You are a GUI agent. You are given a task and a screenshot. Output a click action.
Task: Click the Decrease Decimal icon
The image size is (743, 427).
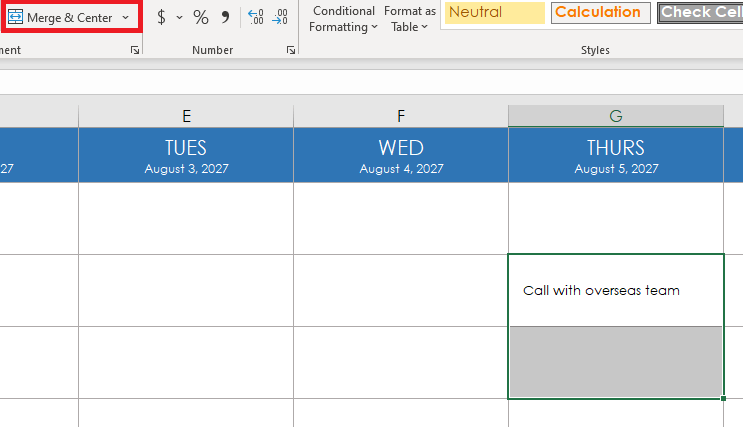click(x=280, y=18)
